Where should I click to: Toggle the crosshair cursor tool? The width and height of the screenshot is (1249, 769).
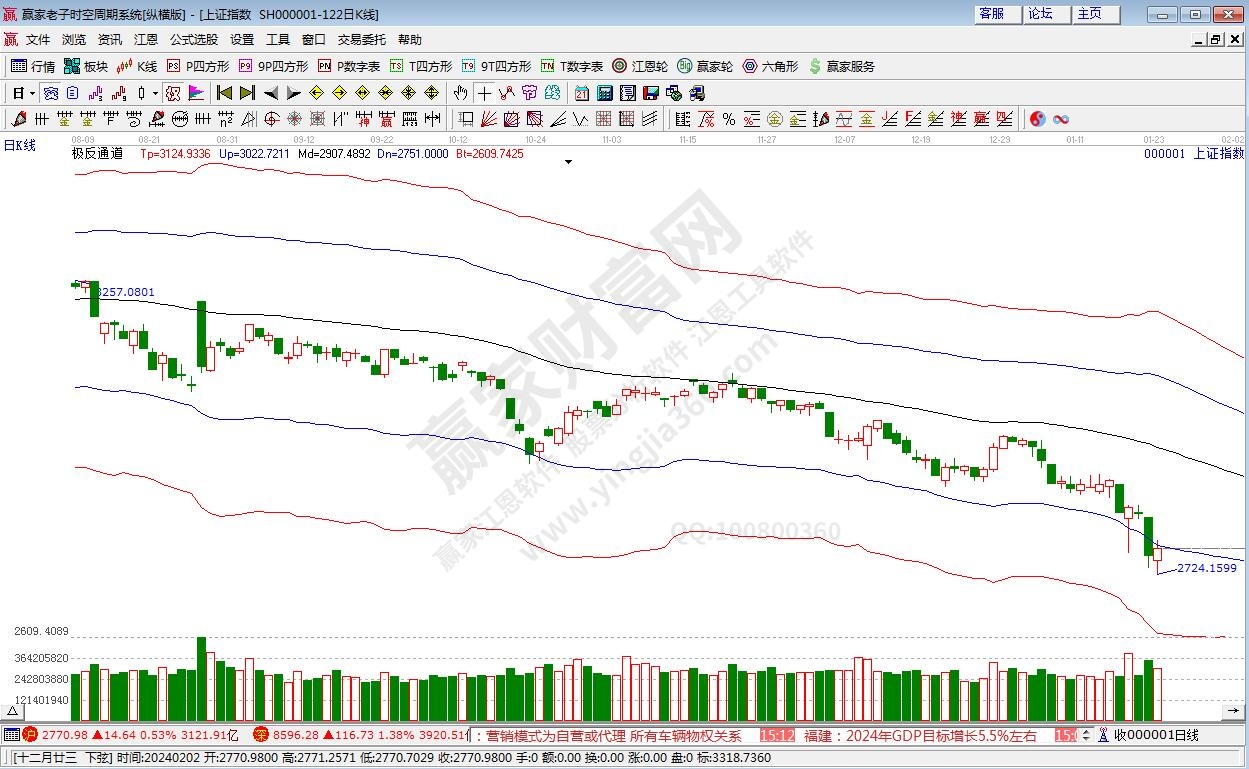[484, 93]
